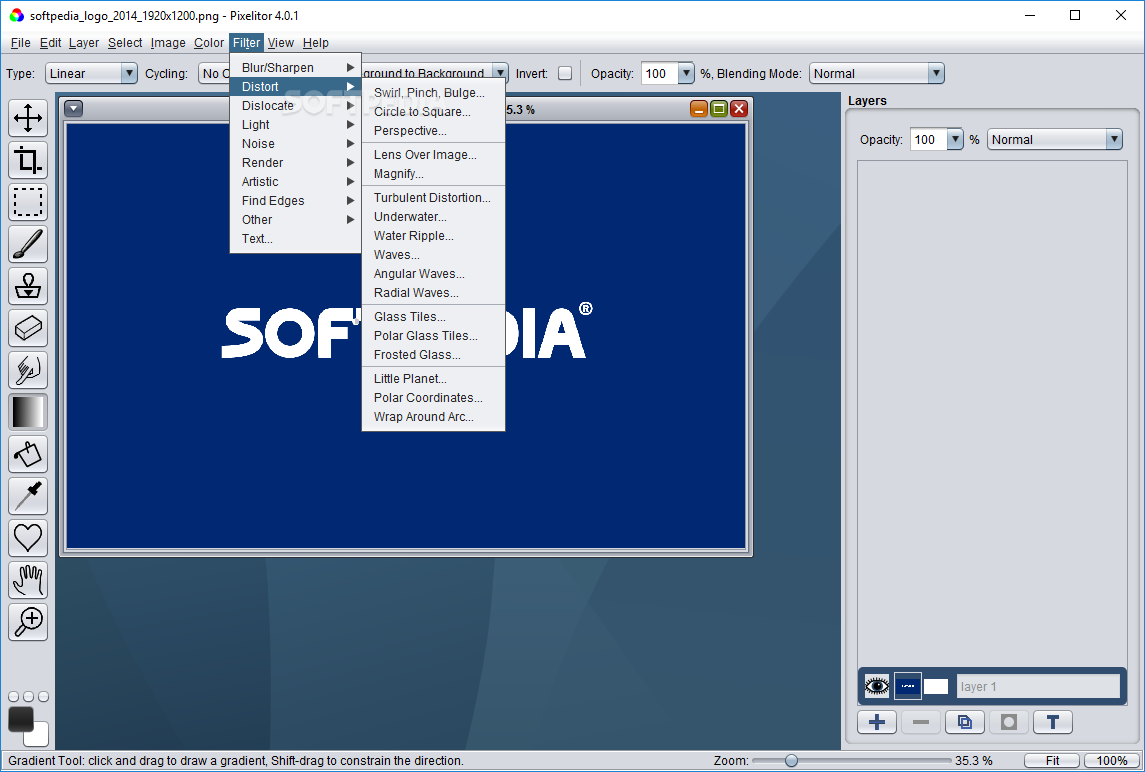Toggle visibility eye of layer 1
This screenshot has height=772, width=1145.
pos(877,687)
